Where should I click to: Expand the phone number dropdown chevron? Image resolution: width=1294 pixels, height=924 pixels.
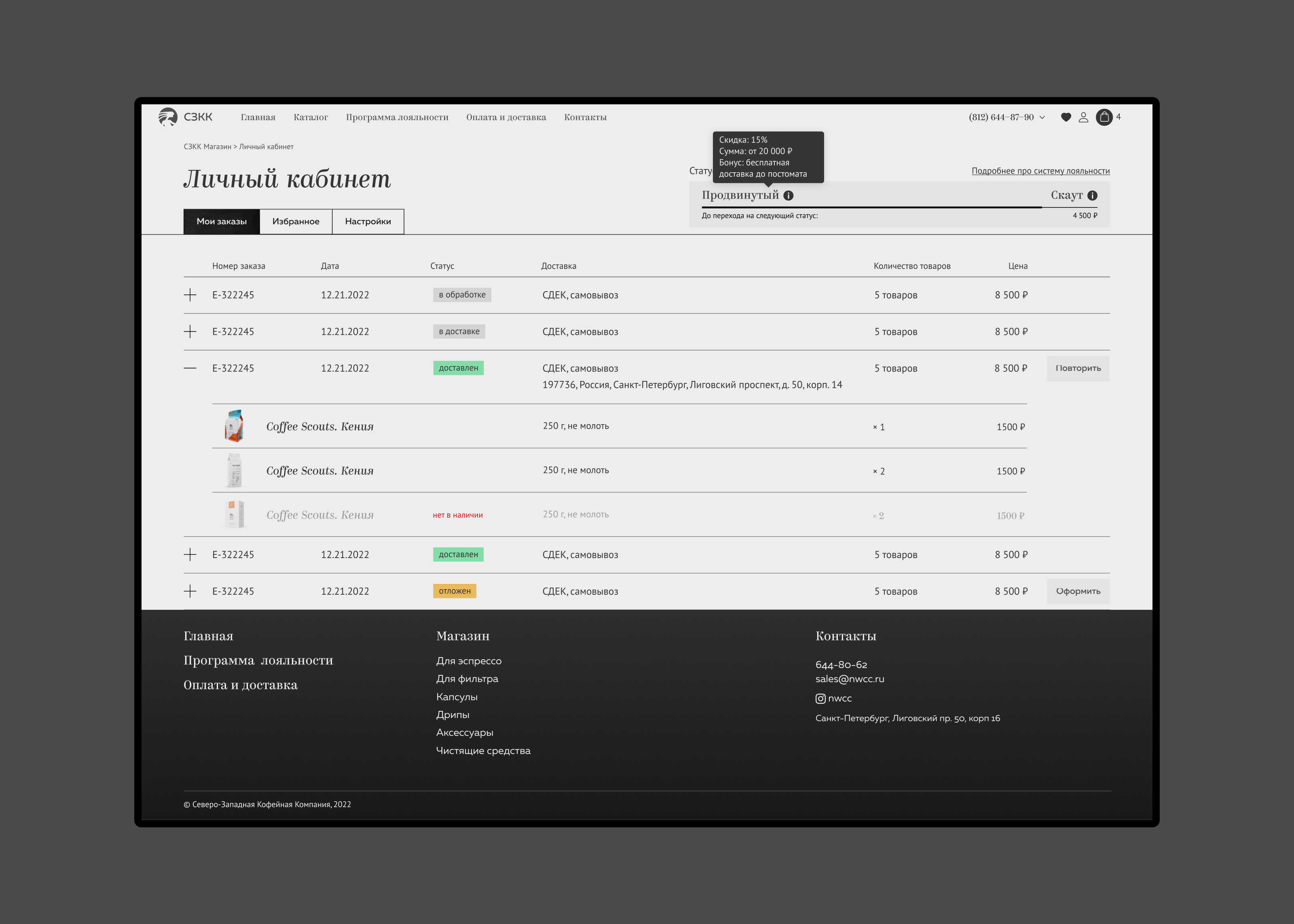point(1042,117)
